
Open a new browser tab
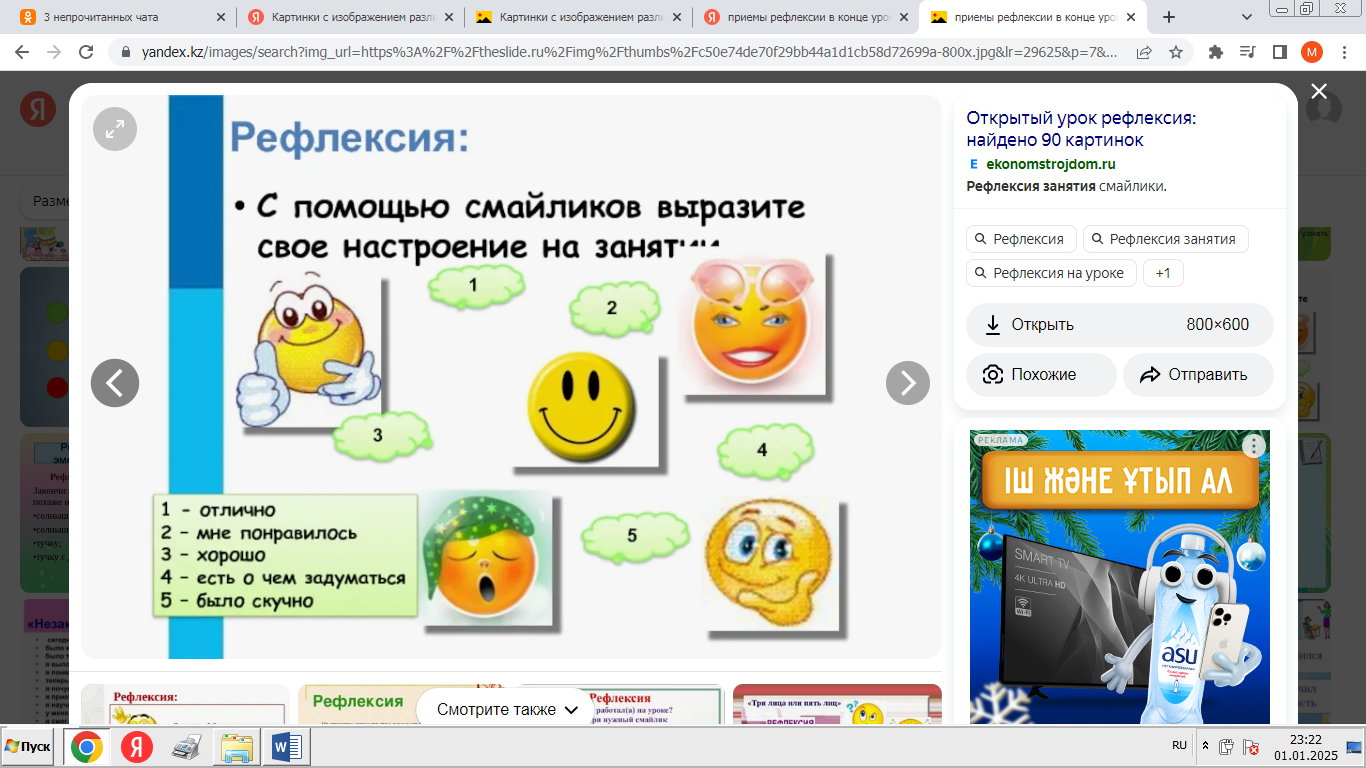pos(1169,17)
